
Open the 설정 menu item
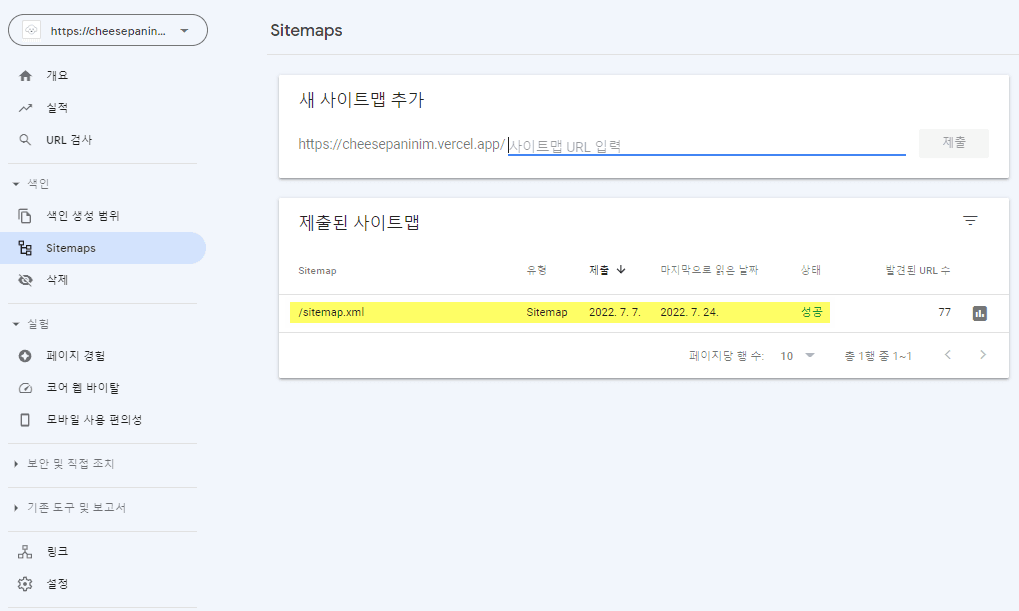(56, 583)
